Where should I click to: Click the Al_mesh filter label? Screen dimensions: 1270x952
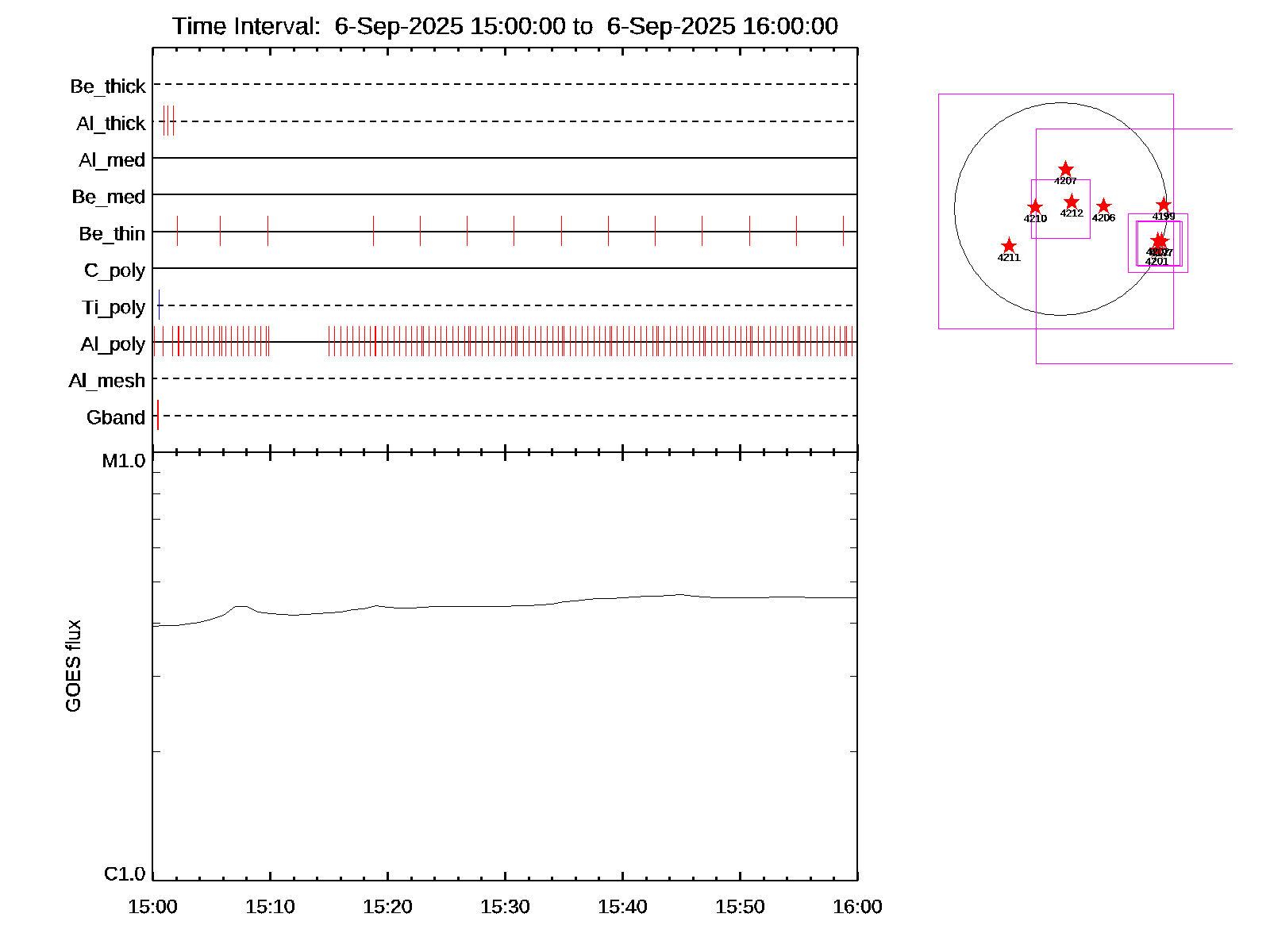pyautogui.click(x=107, y=382)
